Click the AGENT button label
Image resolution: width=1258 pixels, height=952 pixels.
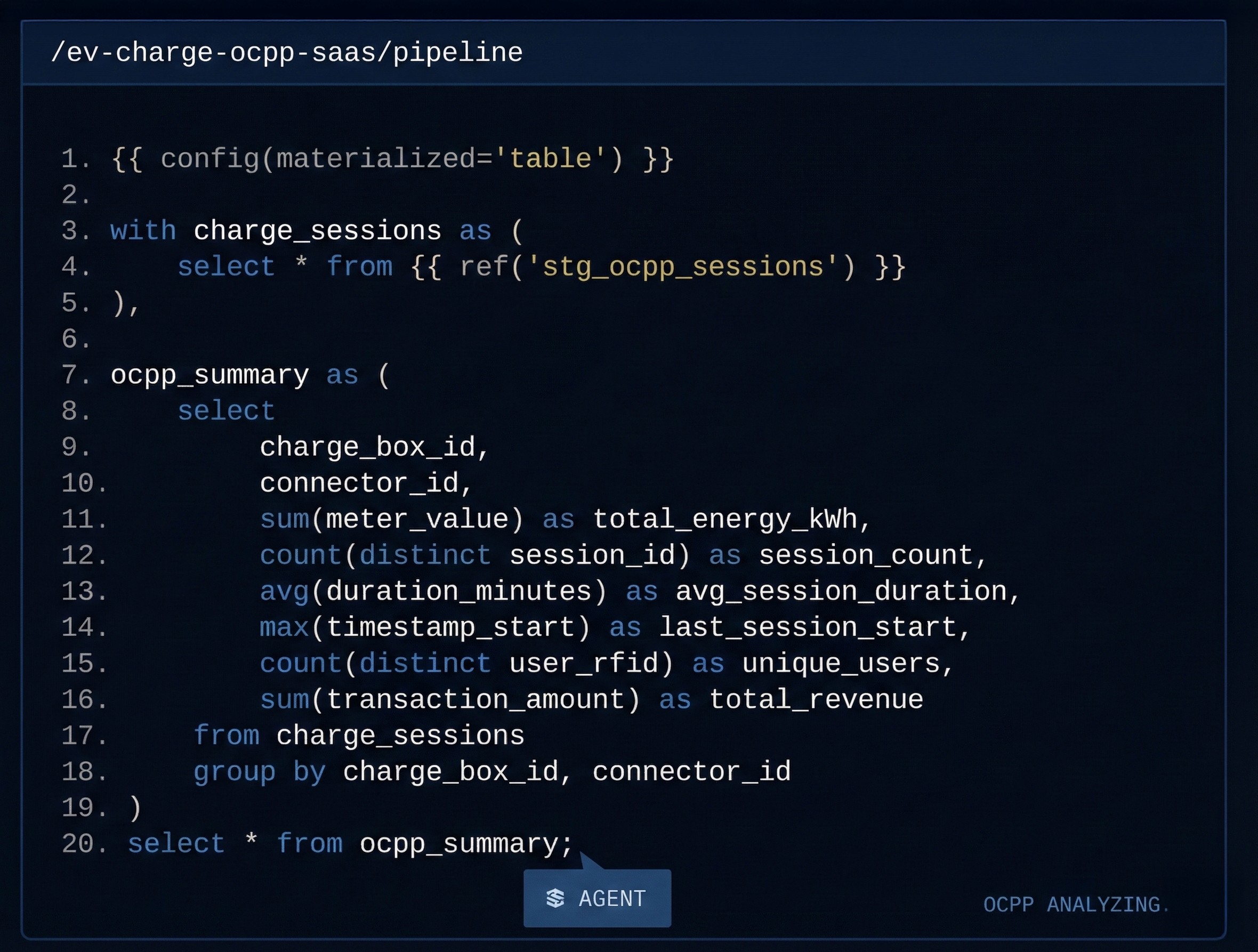pos(612,899)
